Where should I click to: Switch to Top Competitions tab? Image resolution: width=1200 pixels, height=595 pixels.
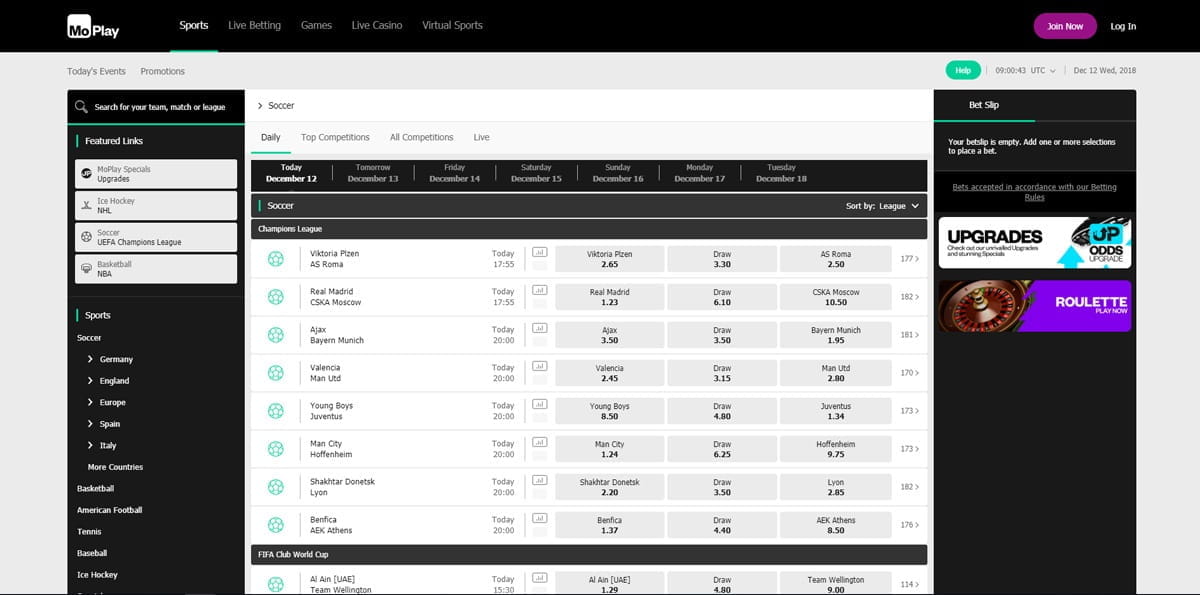pyautogui.click(x=335, y=137)
